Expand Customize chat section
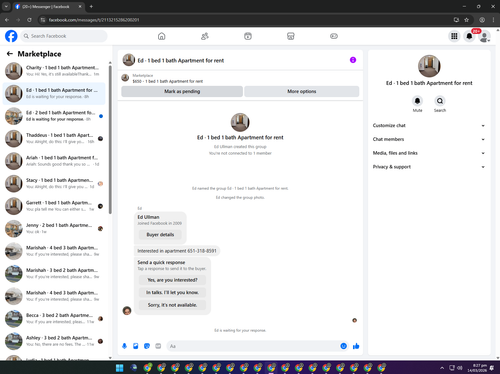 click(429, 125)
